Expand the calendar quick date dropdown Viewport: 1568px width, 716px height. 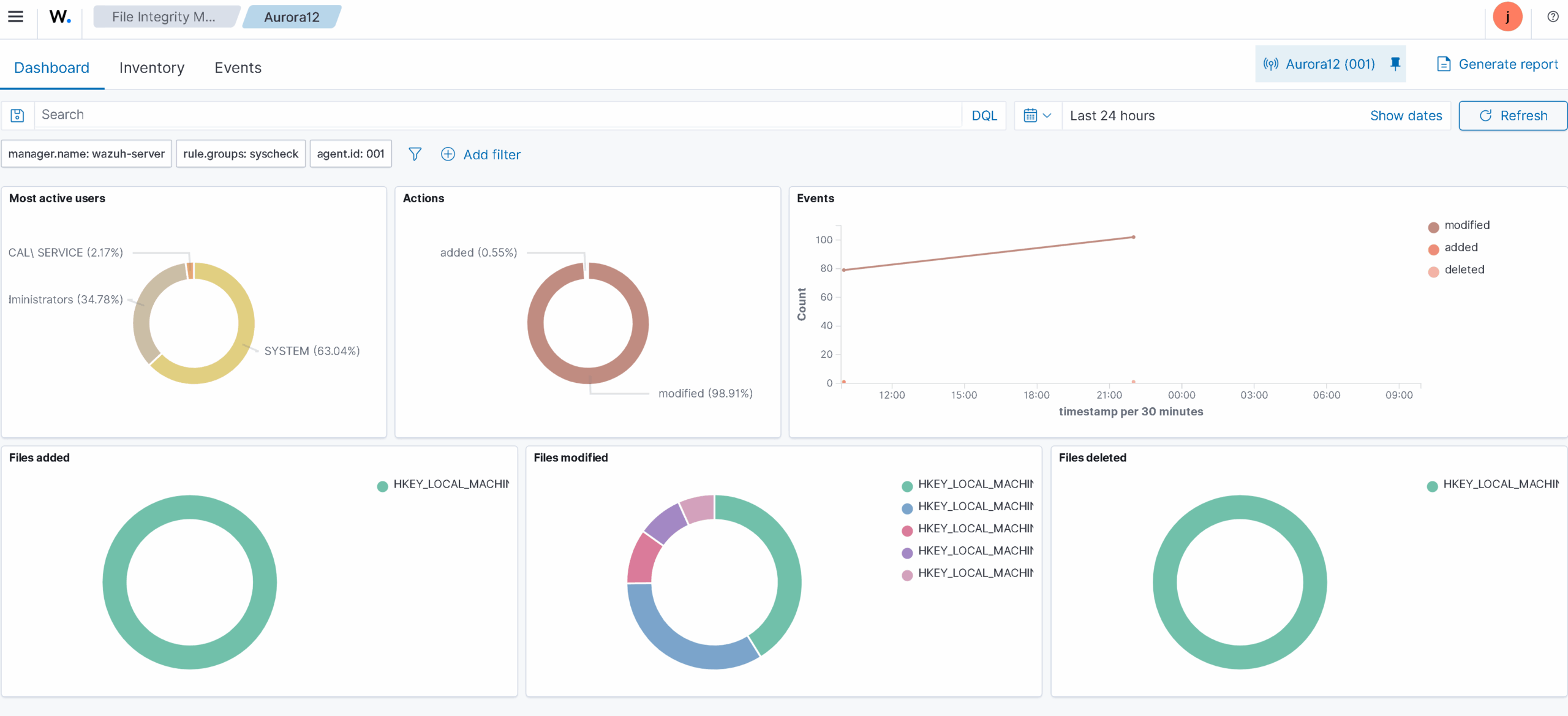point(1038,116)
